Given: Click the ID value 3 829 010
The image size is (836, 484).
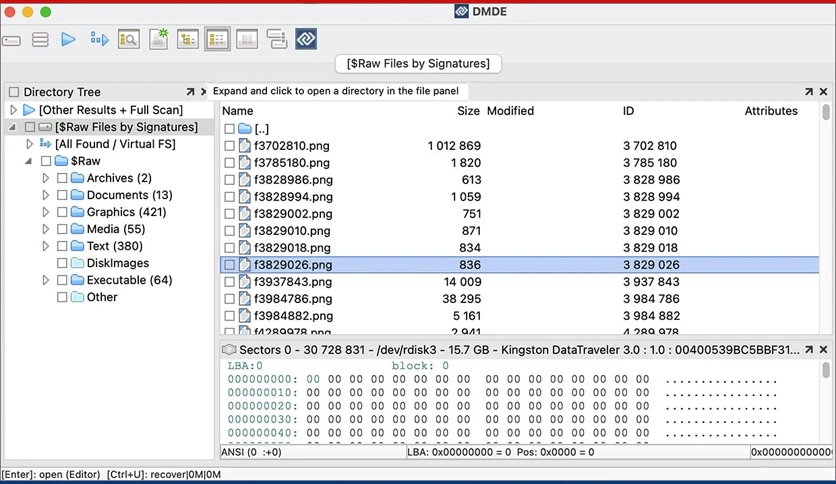Looking at the screenshot, I should coord(650,231).
